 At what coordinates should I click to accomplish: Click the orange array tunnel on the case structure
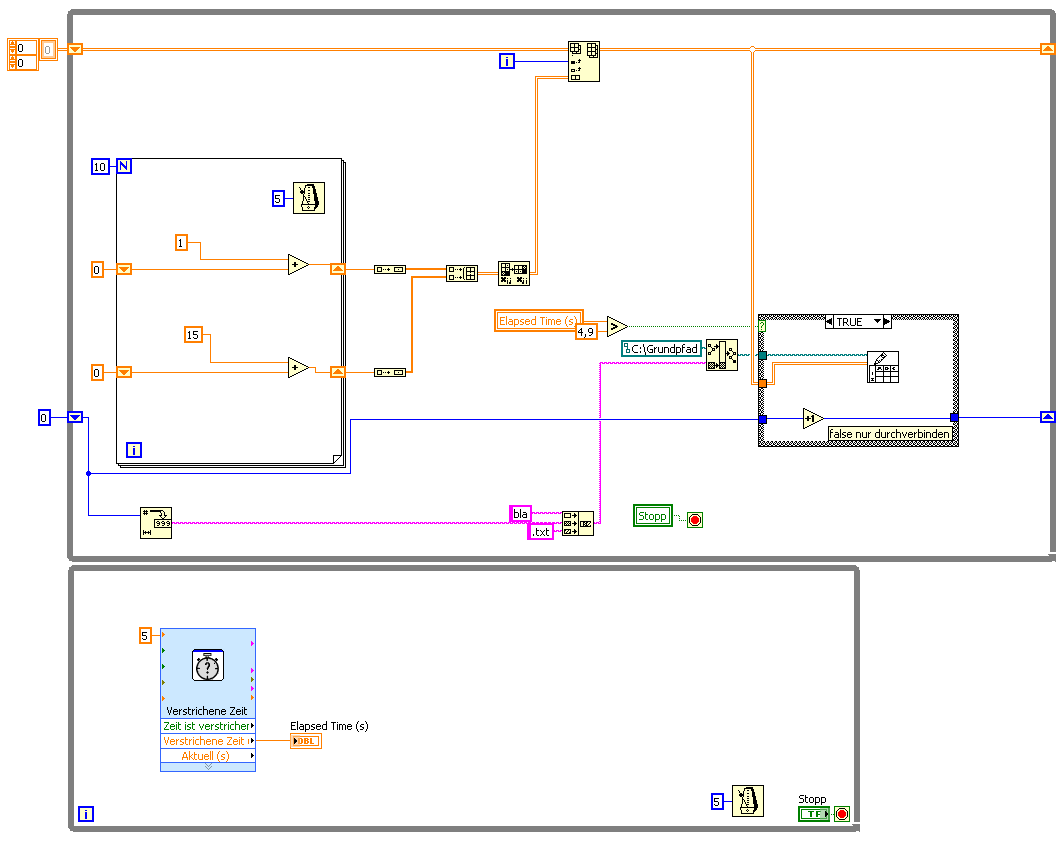coord(763,383)
